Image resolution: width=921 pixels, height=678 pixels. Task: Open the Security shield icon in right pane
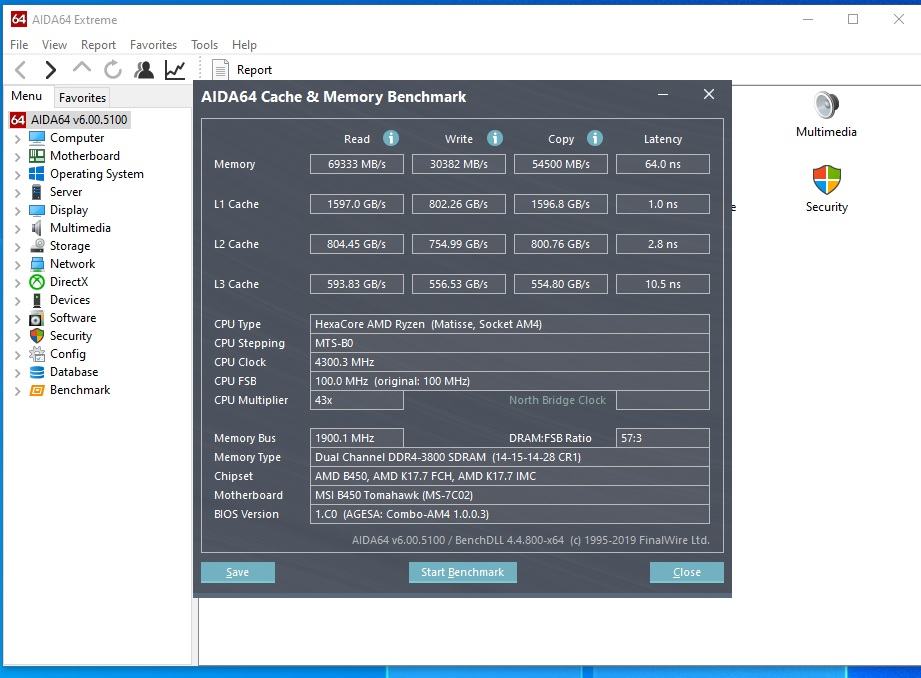tap(826, 180)
